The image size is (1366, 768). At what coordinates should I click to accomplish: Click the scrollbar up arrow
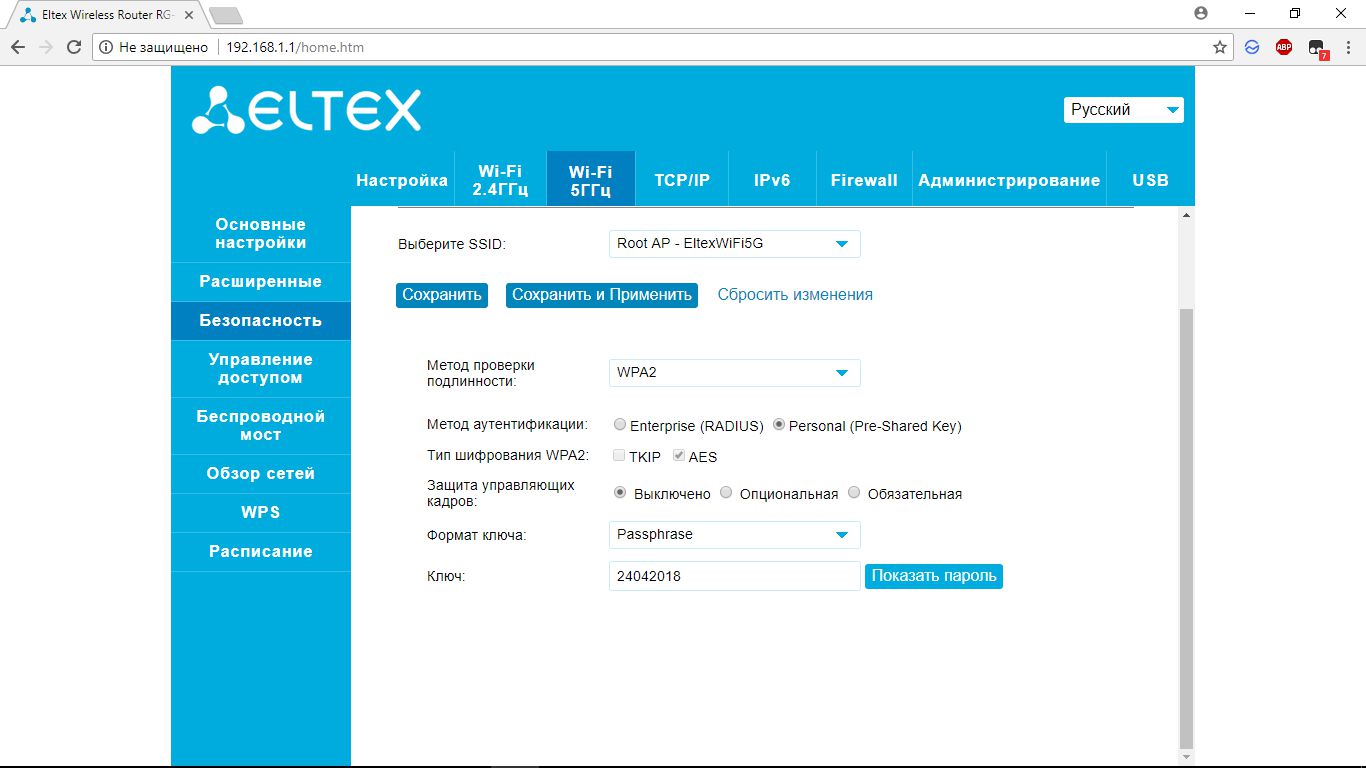1187,215
